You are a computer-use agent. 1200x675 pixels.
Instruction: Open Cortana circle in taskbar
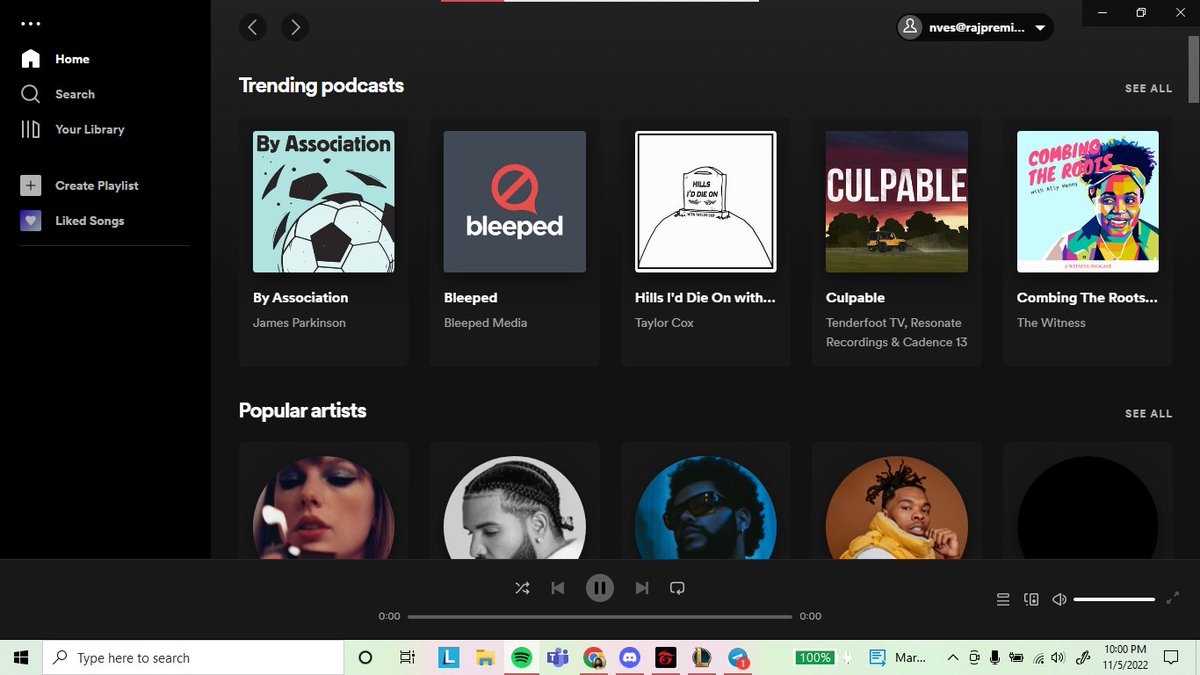(x=365, y=658)
